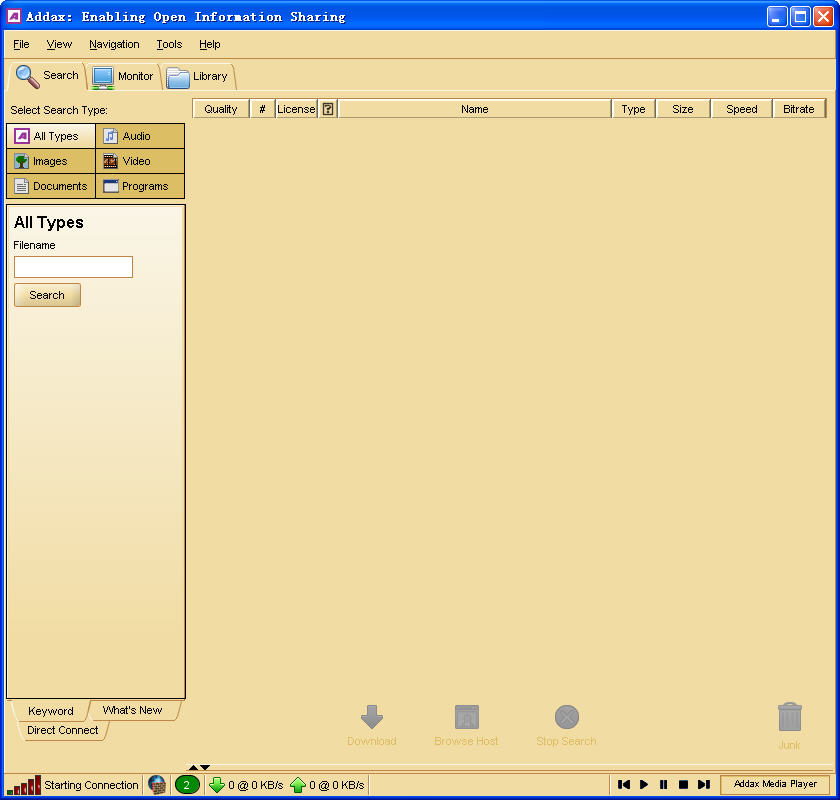Select the Video search type
Screen dimensions: 840x800
click(140, 161)
